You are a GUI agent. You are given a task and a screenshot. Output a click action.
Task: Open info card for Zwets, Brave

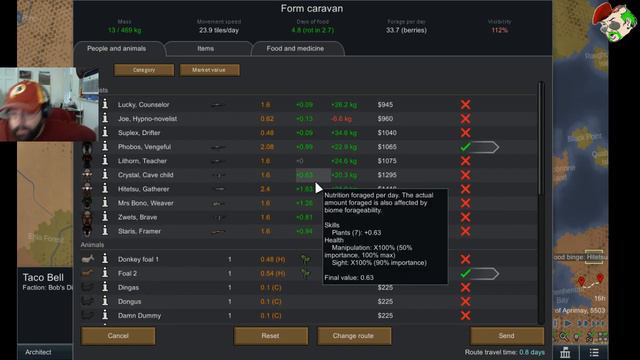pos(105,217)
